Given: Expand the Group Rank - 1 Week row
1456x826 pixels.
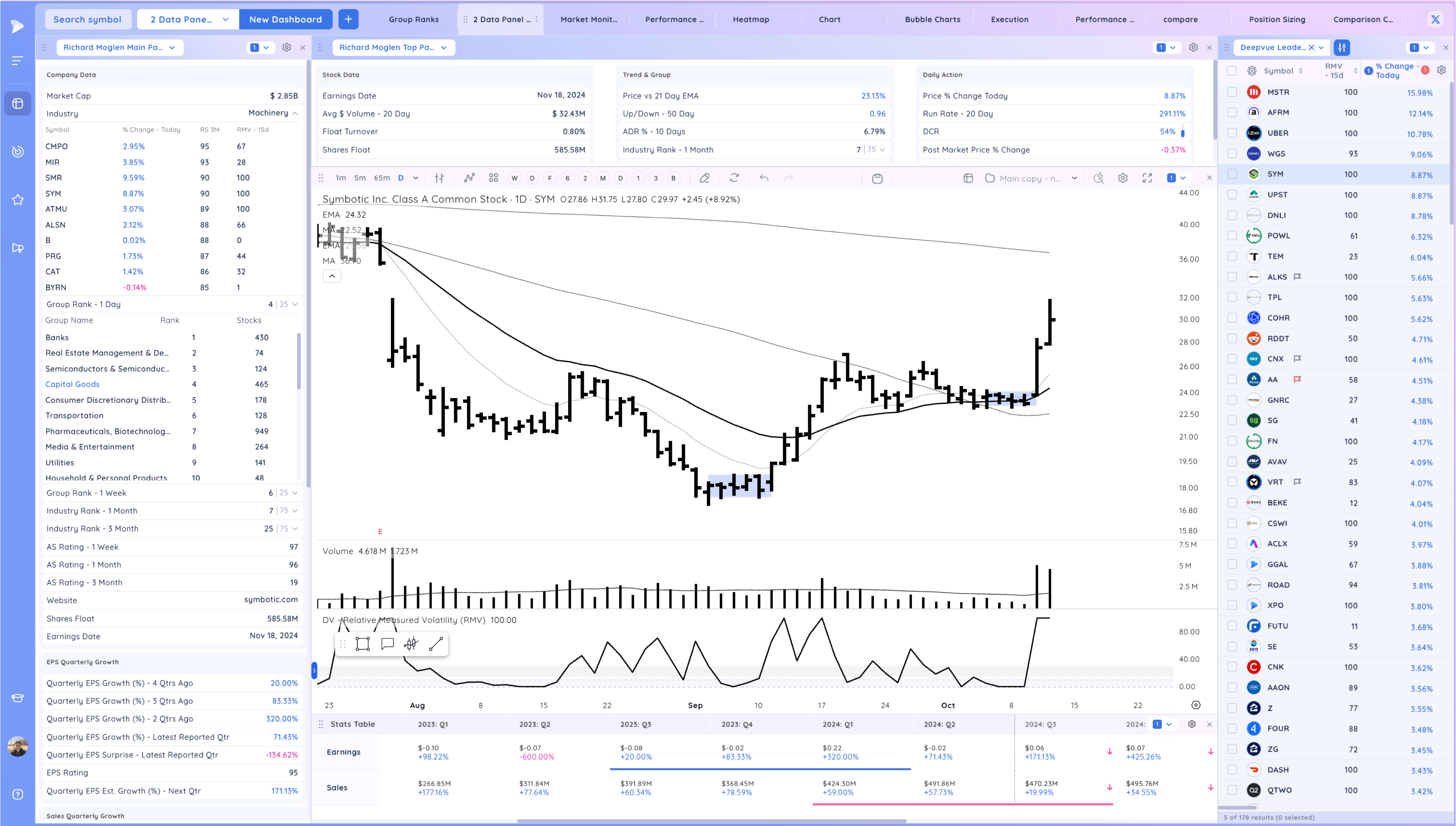Looking at the screenshot, I should pos(294,493).
